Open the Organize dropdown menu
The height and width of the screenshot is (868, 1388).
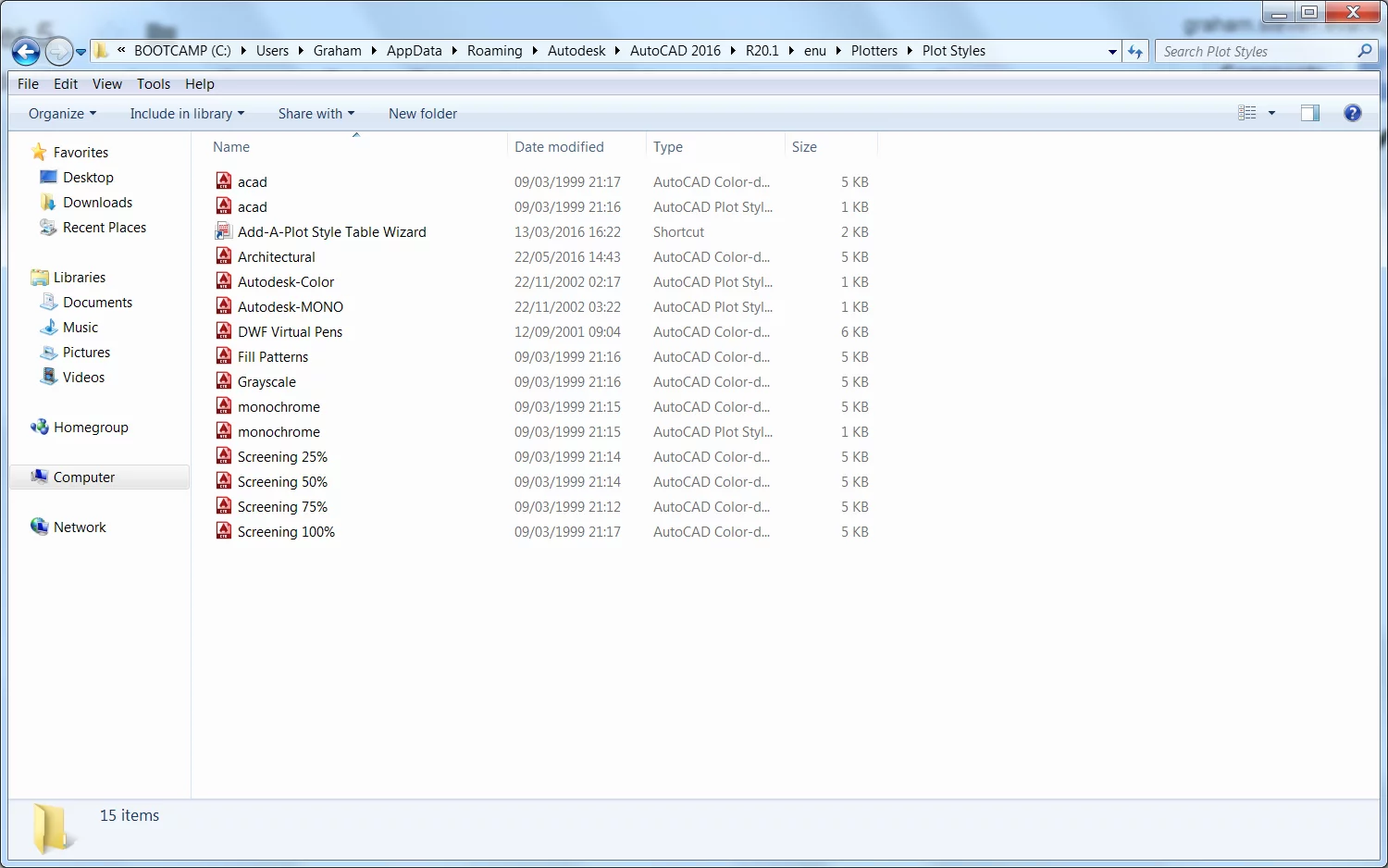[62, 114]
